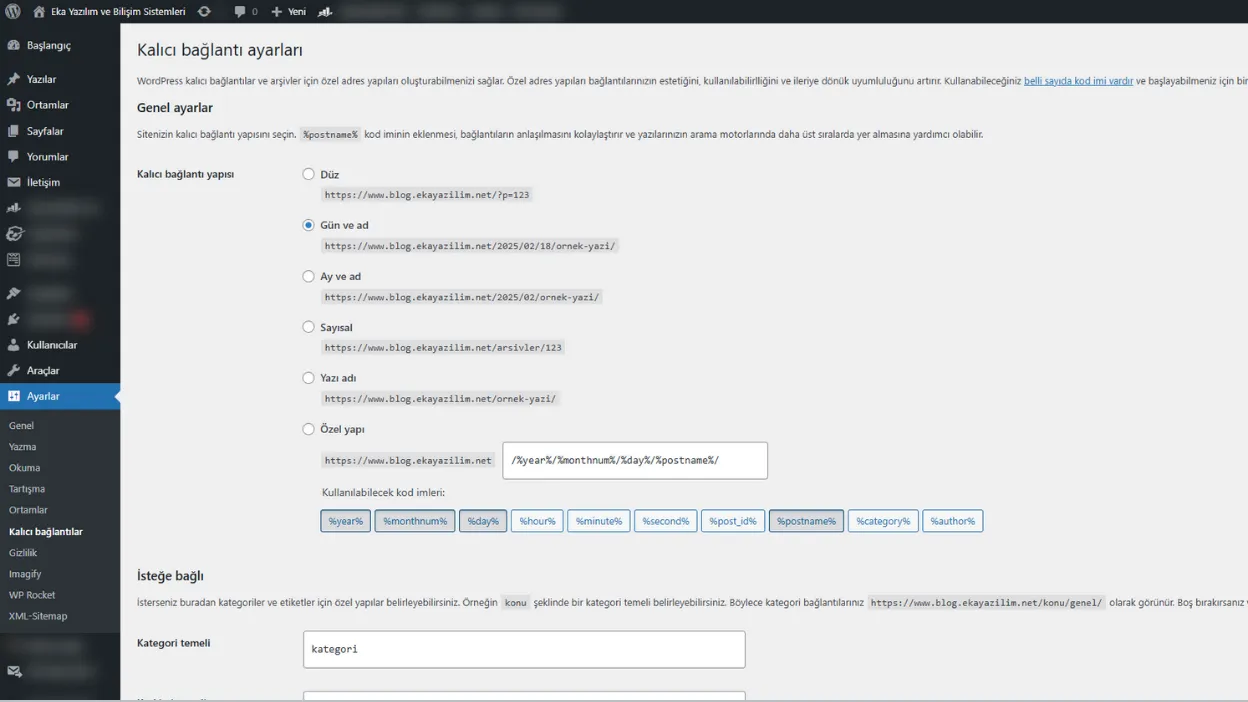Image resolution: width=1248 pixels, height=702 pixels.
Task: Open the comments bubble icon in admin bar
Action: tap(240, 12)
